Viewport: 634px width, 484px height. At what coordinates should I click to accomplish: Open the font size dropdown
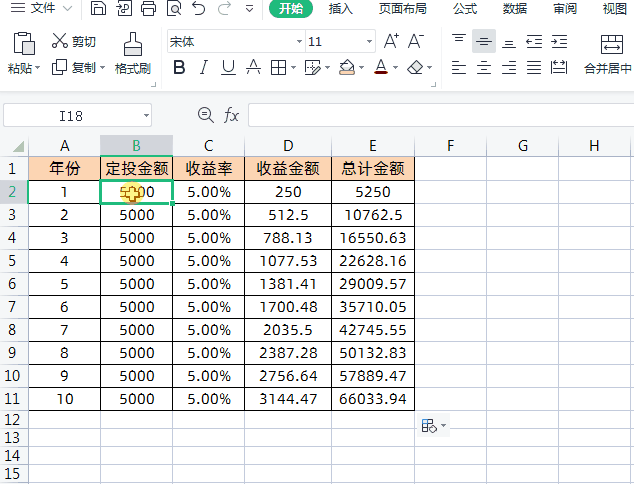point(369,41)
